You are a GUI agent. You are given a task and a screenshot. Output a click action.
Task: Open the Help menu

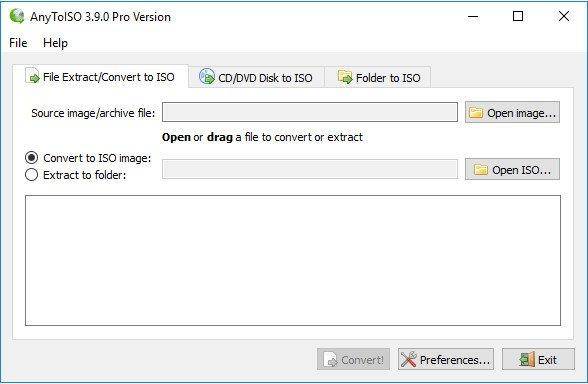coord(55,43)
